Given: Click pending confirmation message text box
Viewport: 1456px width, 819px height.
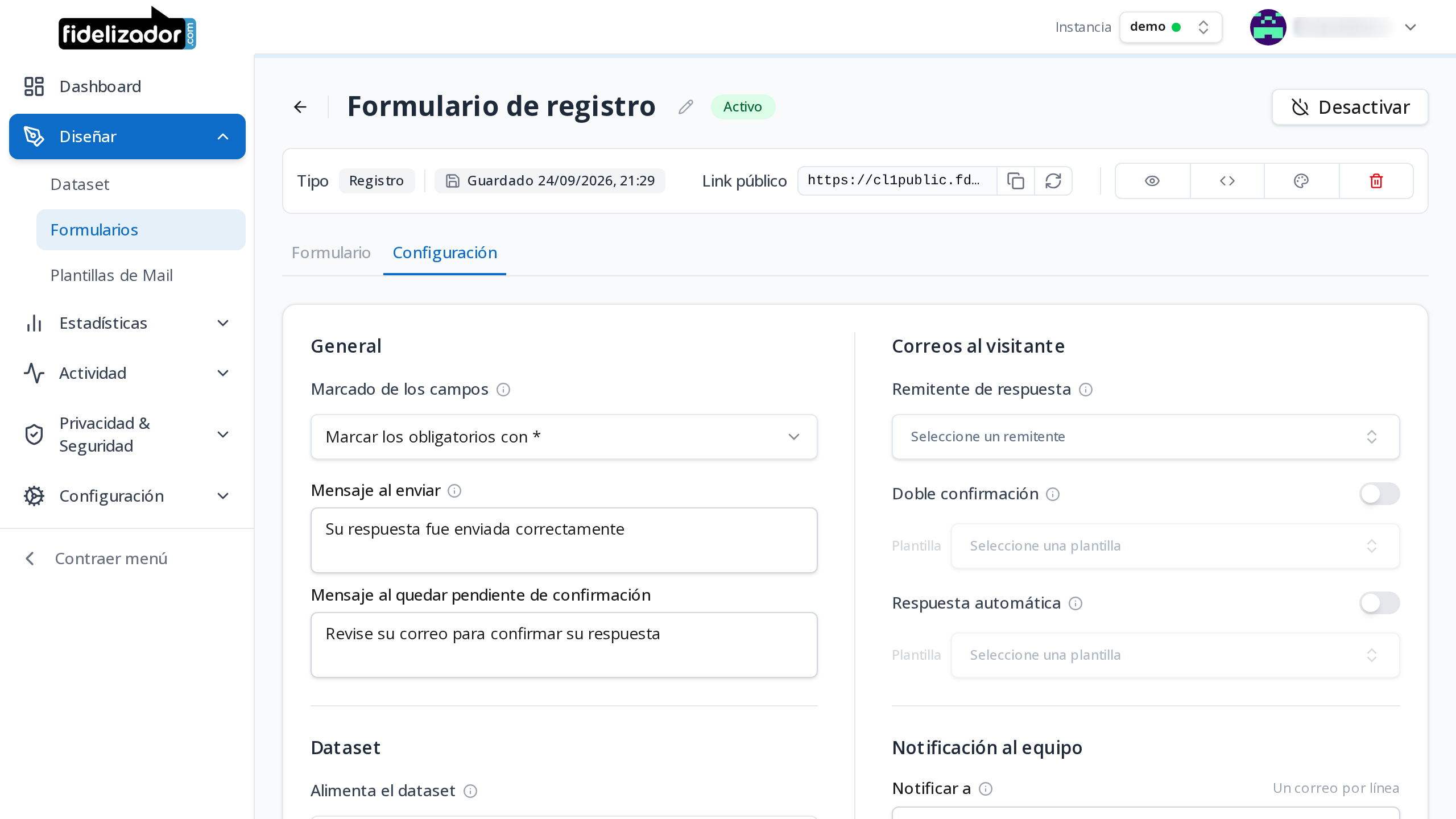Looking at the screenshot, I should tap(564, 645).
